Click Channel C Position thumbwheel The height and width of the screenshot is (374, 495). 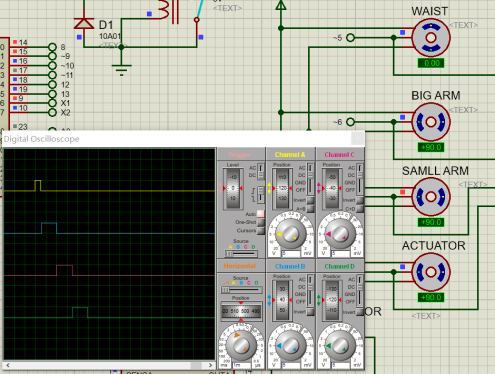[332, 189]
